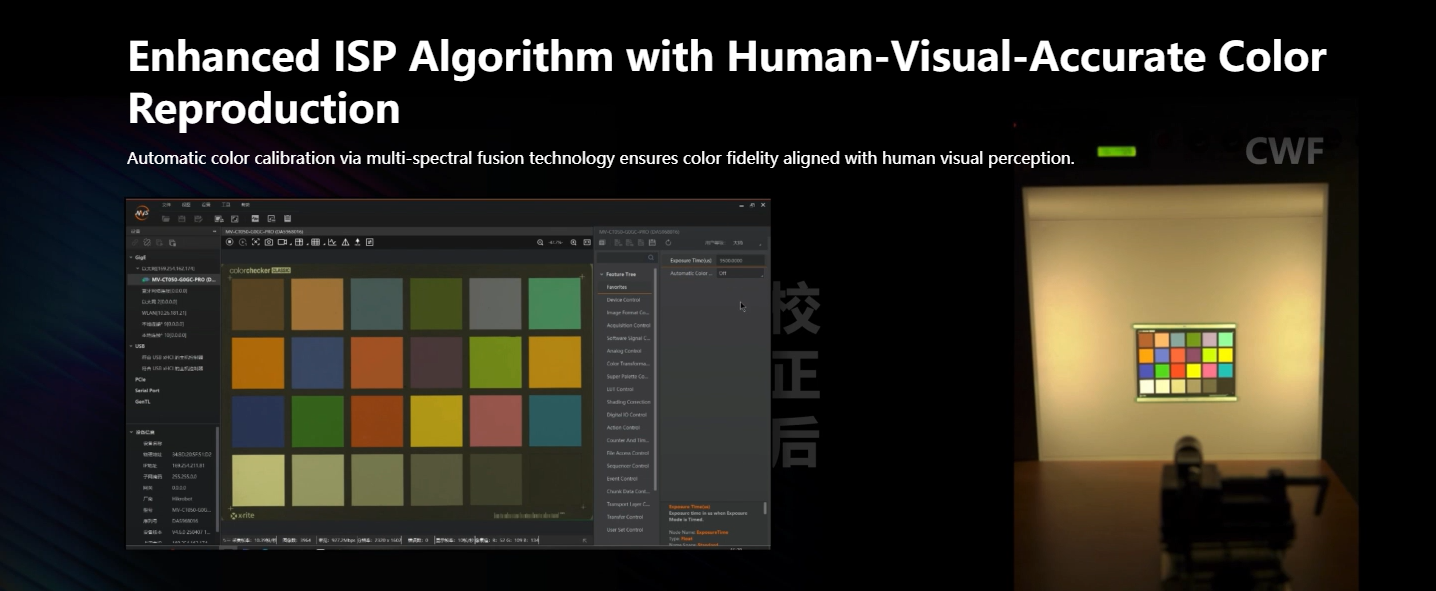Open Analog Control in feature tree
The width and height of the screenshot is (1436, 591).
[625, 351]
